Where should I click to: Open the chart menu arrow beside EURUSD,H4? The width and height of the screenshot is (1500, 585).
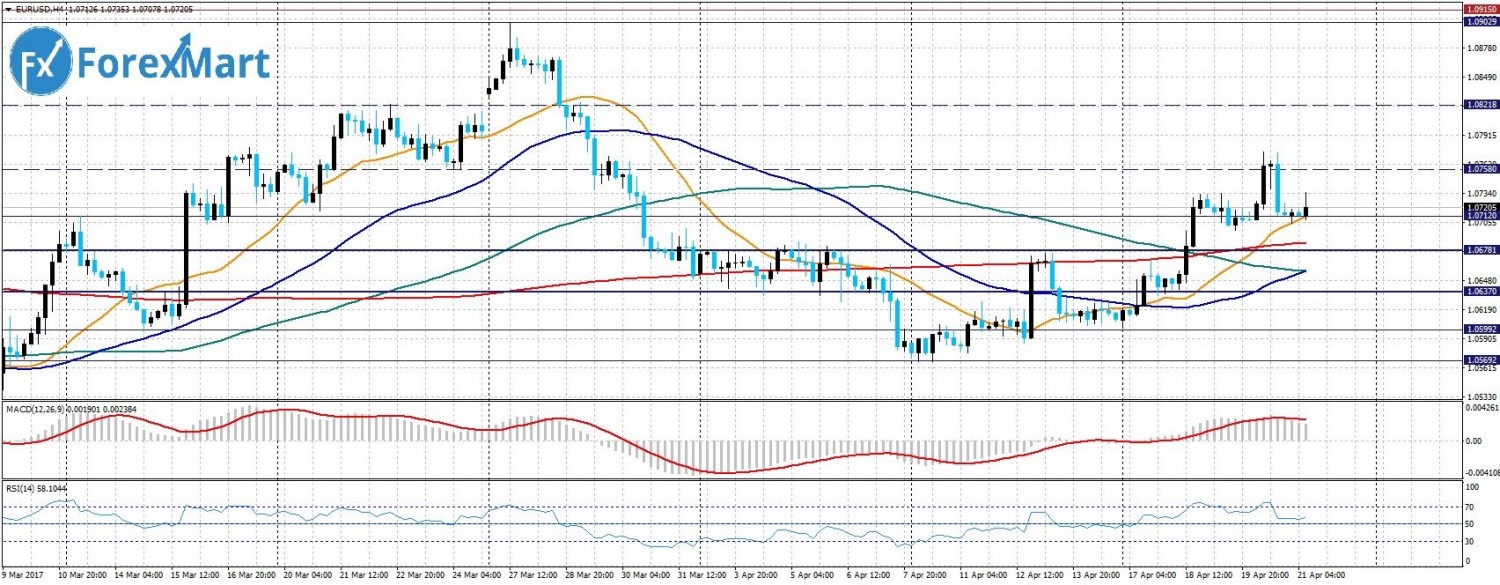click(x=7, y=10)
